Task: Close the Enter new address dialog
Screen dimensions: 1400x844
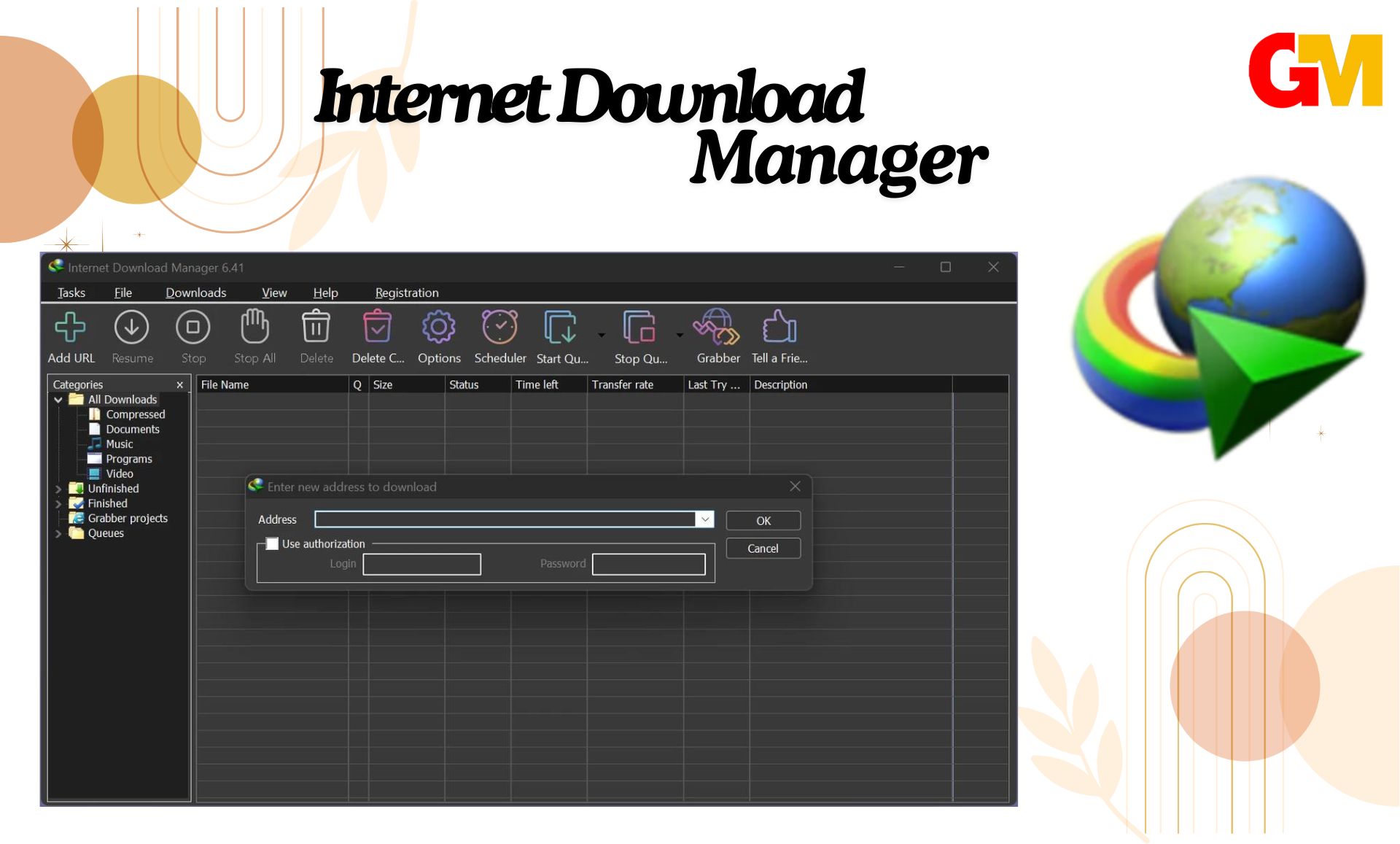Action: pos(796,486)
